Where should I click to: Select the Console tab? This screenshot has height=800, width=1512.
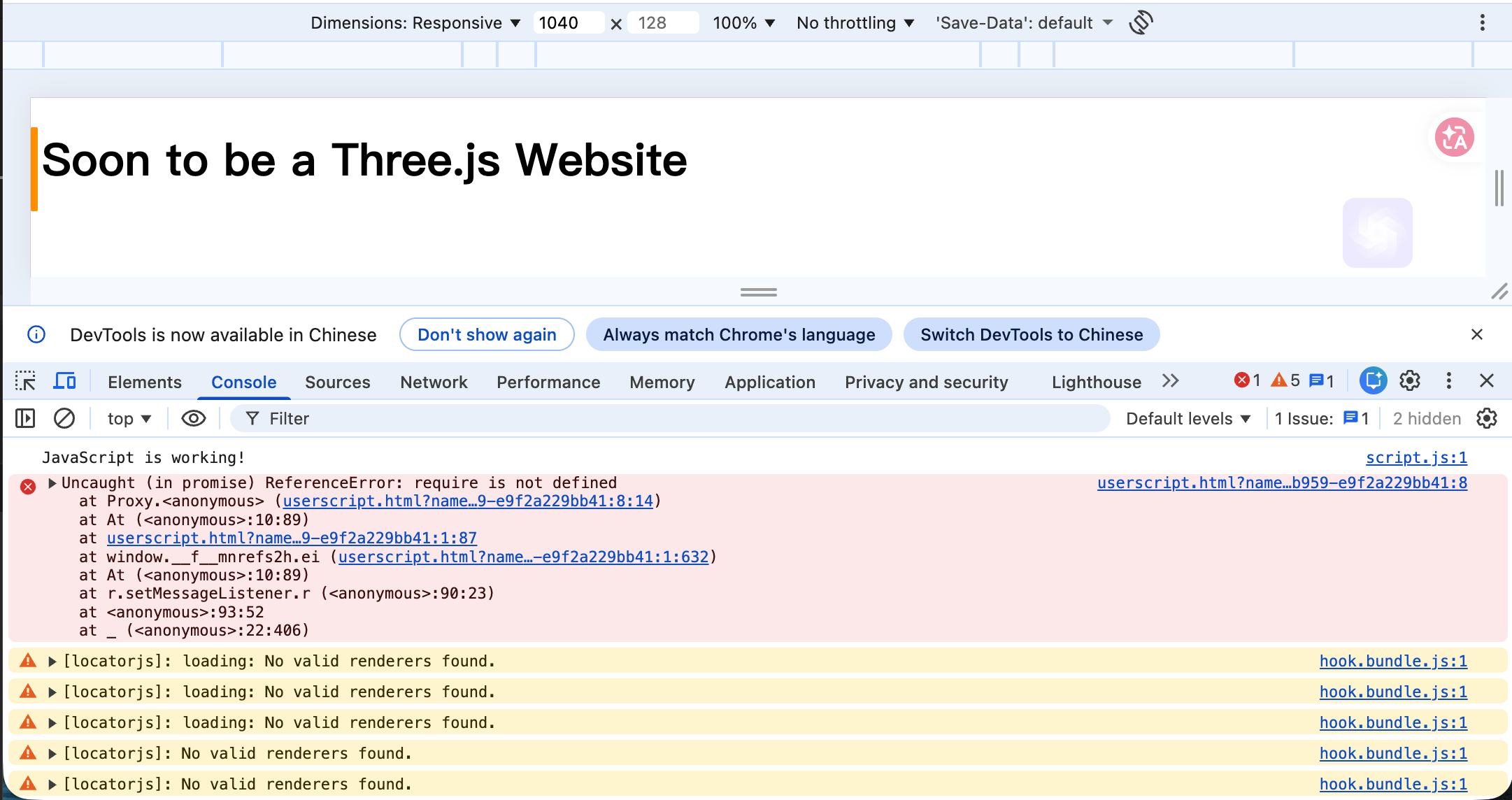244,382
